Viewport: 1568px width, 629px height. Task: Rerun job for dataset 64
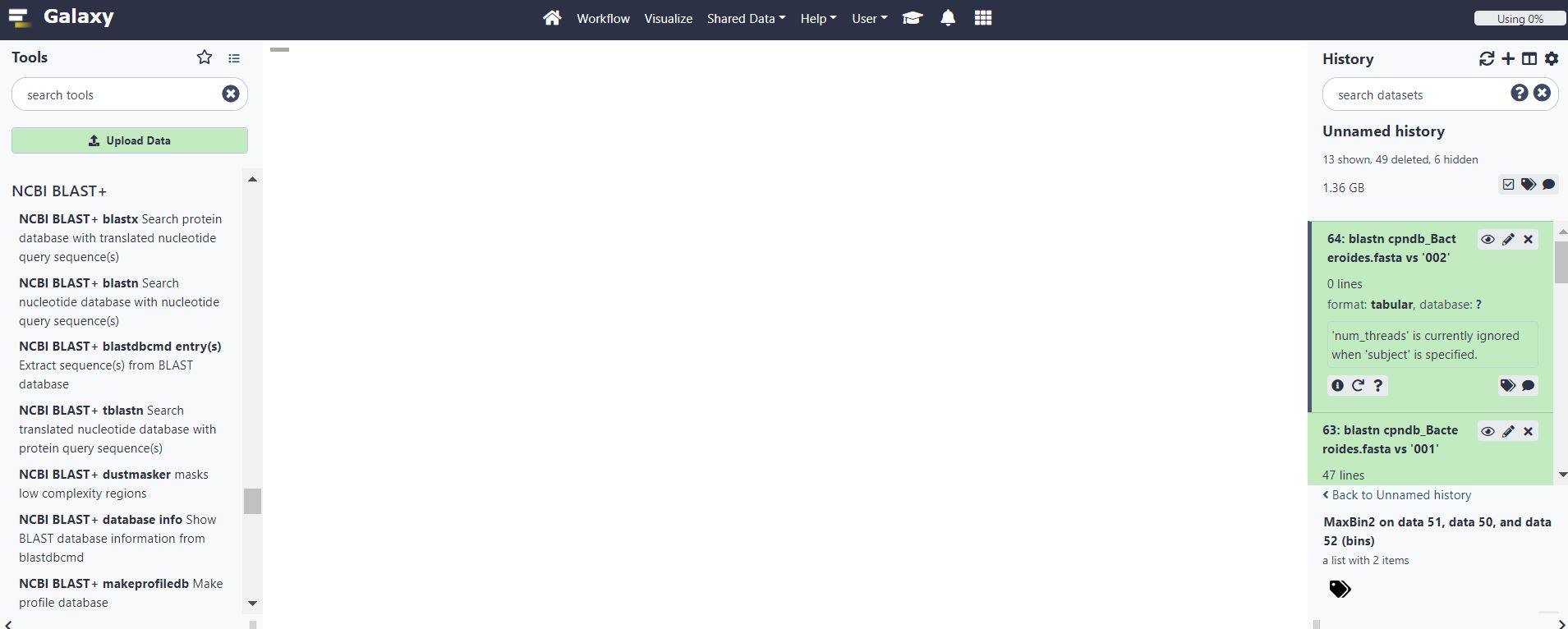pyautogui.click(x=1358, y=386)
